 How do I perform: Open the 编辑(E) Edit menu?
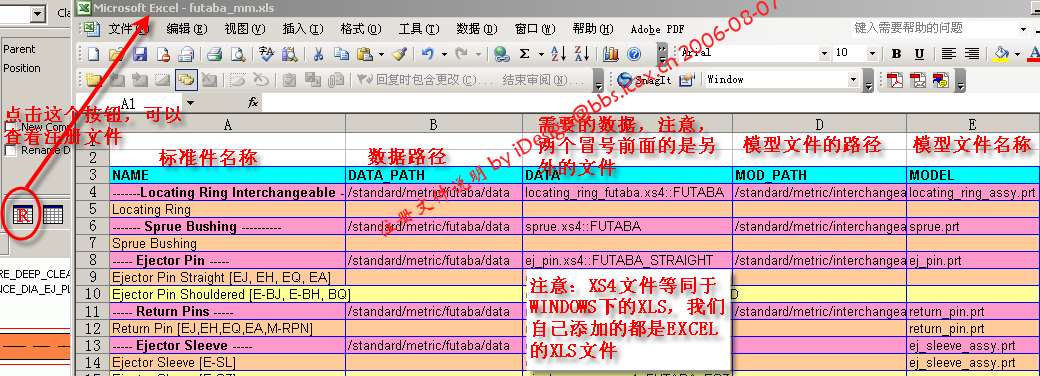pyautogui.click(x=187, y=29)
